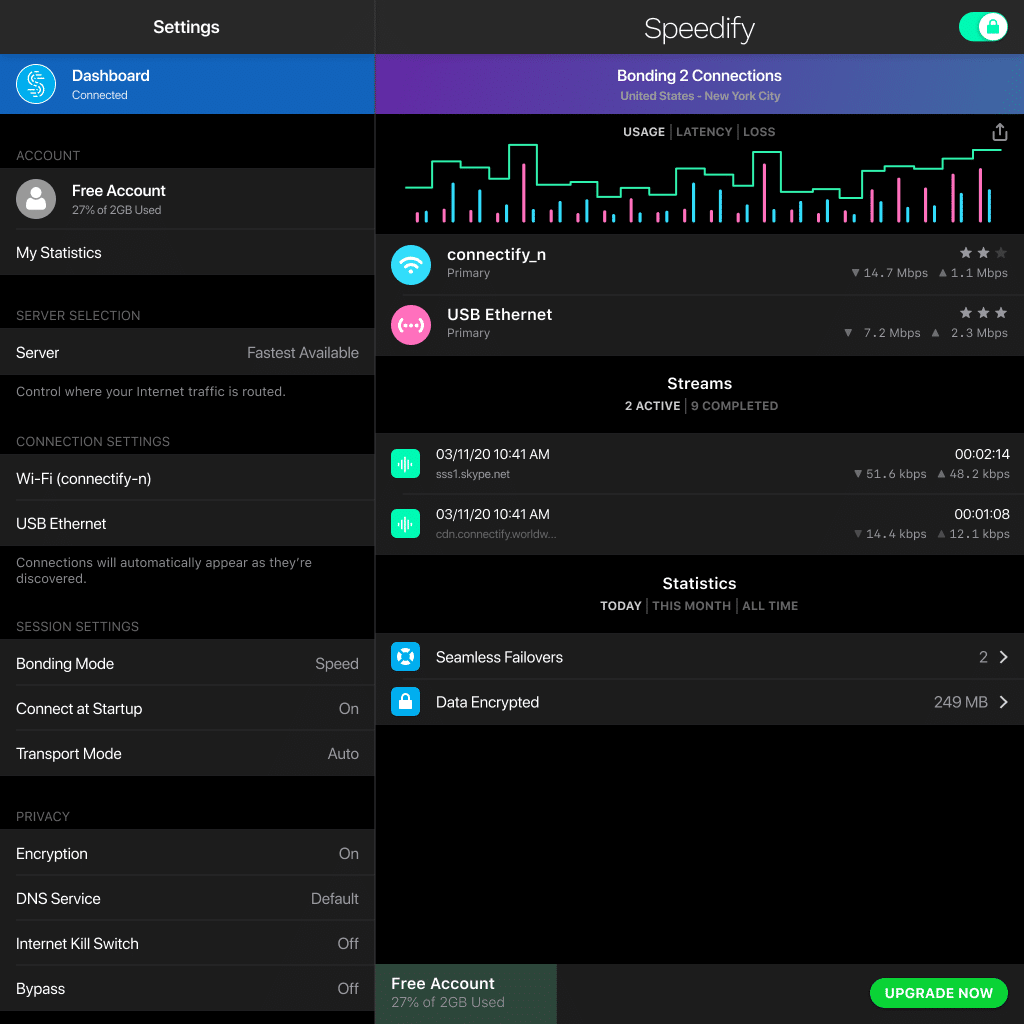Viewport: 1024px width, 1024px height.
Task: Click the connectify_n Wi-Fi icon
Action: point(411,265)
